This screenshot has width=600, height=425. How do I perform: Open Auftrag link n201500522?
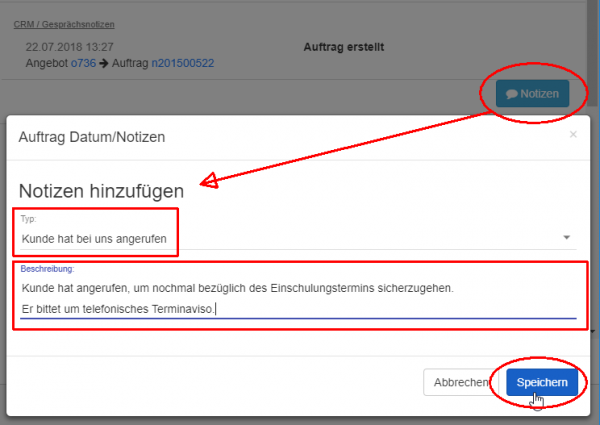pos(183,63)
